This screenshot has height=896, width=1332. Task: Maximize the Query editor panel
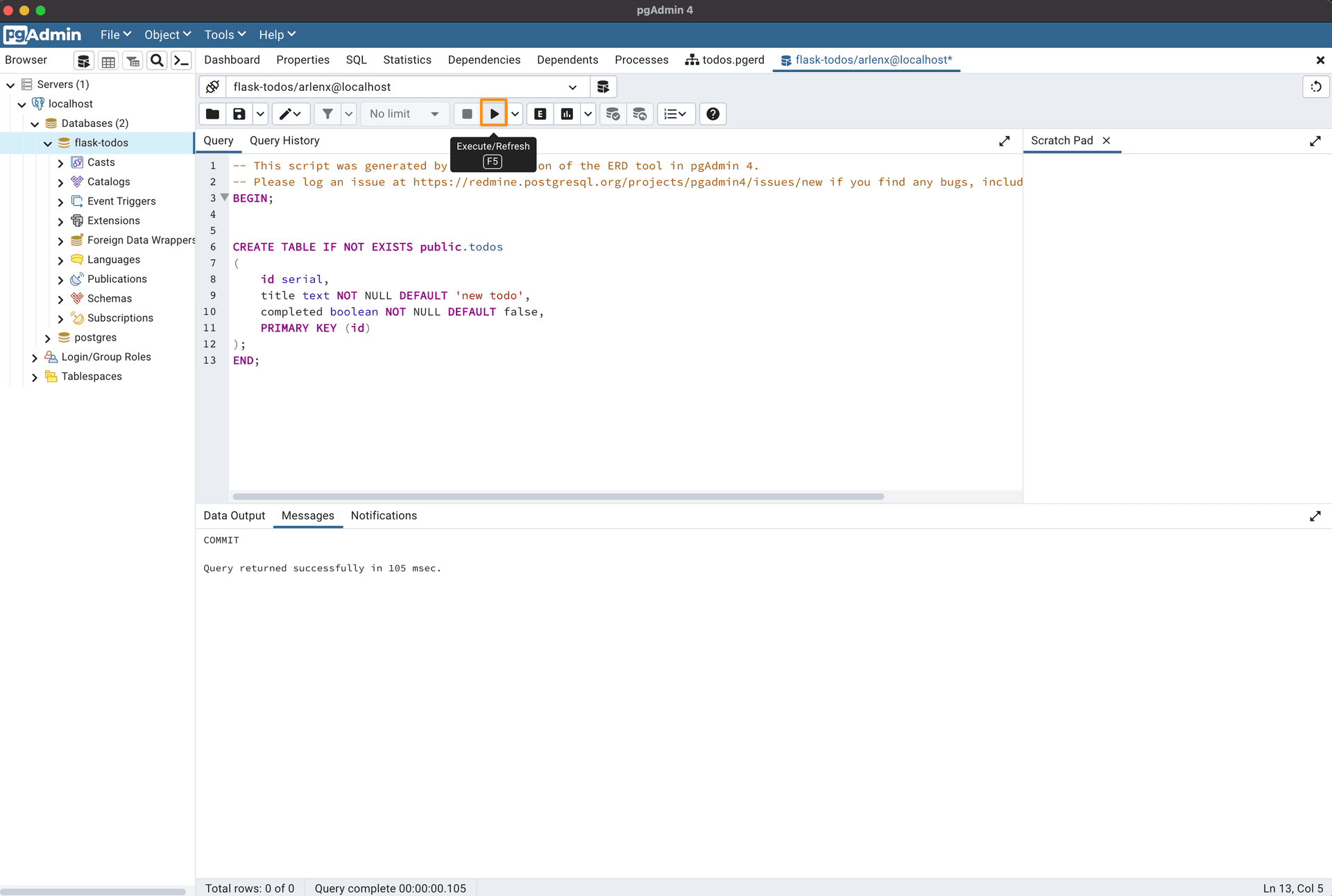[1004, 141]
